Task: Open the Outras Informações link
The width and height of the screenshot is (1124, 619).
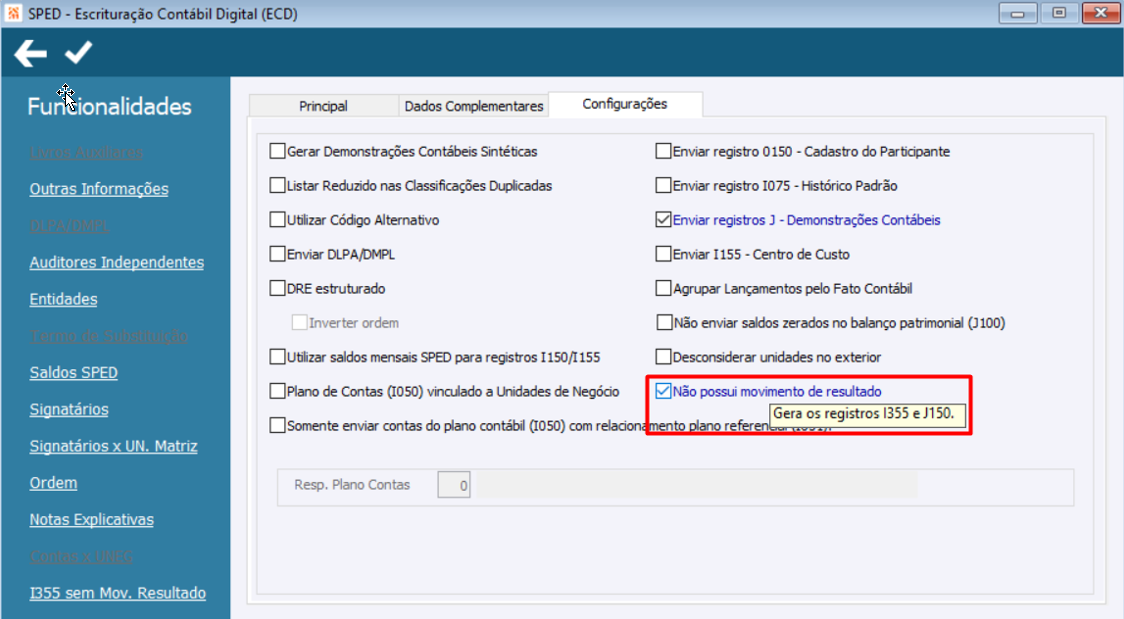Action: [99, 189]
